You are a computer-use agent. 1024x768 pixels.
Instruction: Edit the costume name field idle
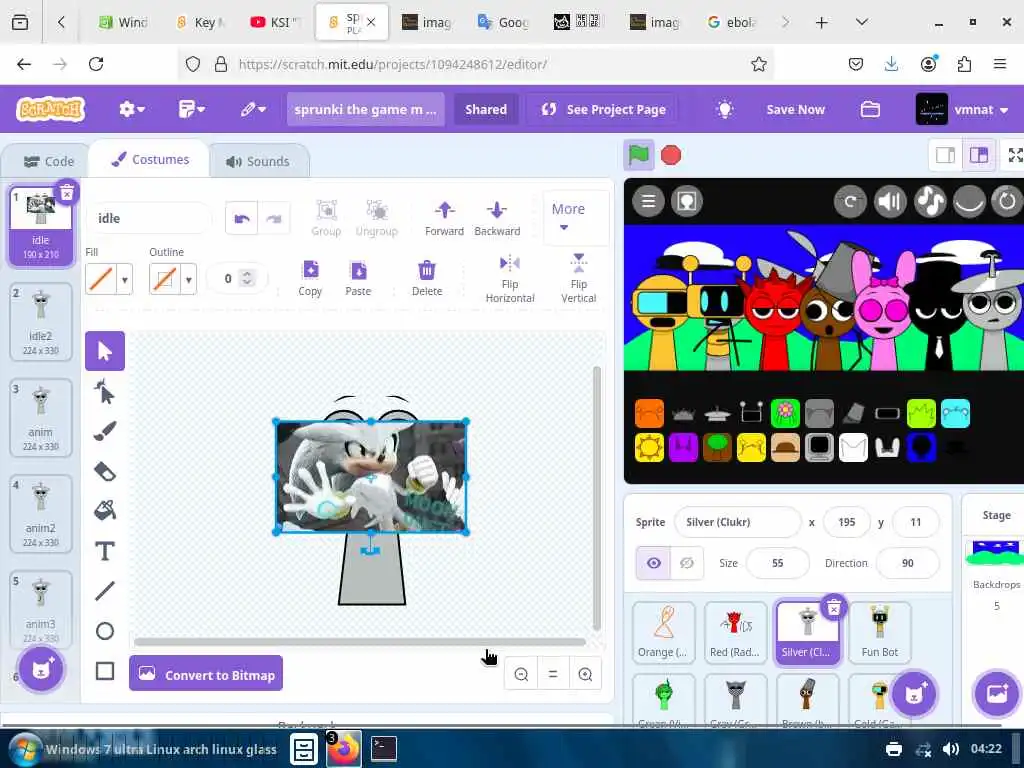pyautogui.click(x=149, y=218)
